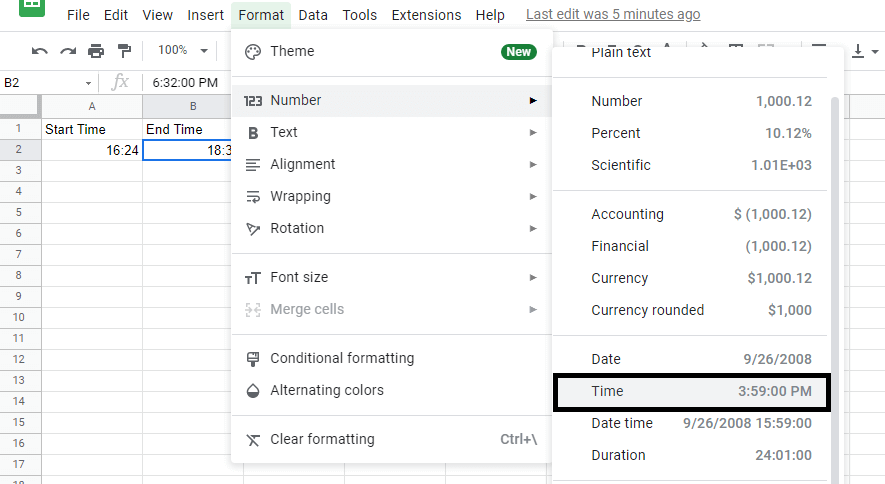Click the 'Start Time' cell
This screenshot has height=484, width=885.
tap(92, 129)
